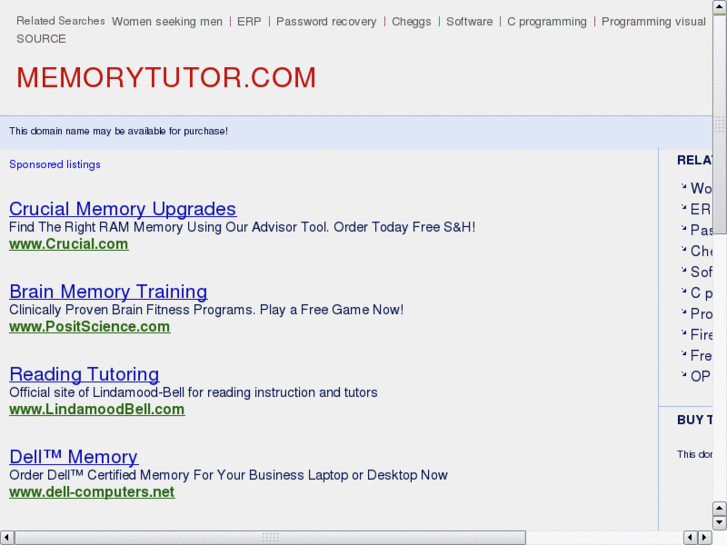Open the 'Dell™ Memory' listing
This screenshot has width=727, height=545.
click(73, 456)
